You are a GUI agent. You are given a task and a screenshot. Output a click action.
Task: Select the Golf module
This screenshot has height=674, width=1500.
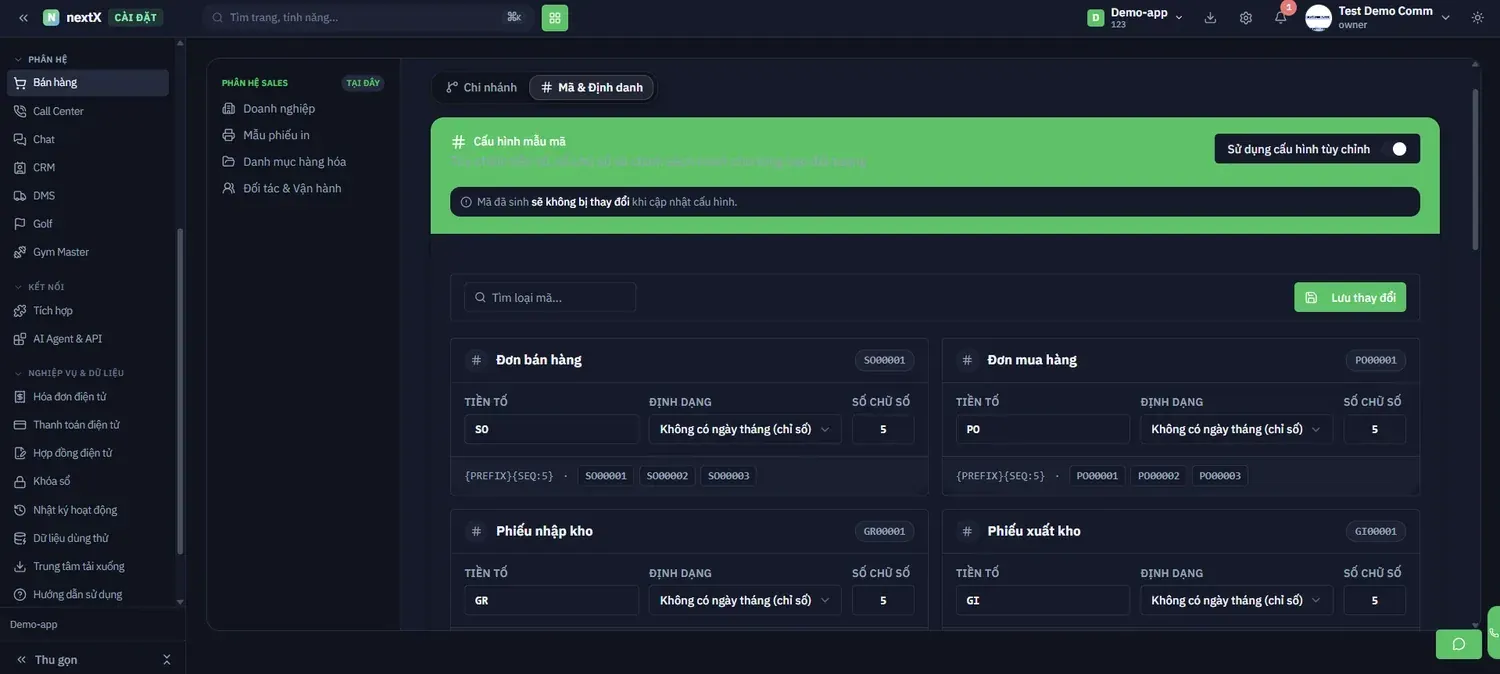point(87,224)
